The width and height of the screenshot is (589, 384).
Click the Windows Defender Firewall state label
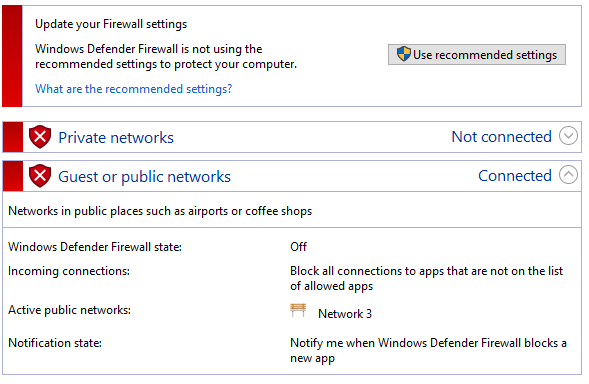95,247
